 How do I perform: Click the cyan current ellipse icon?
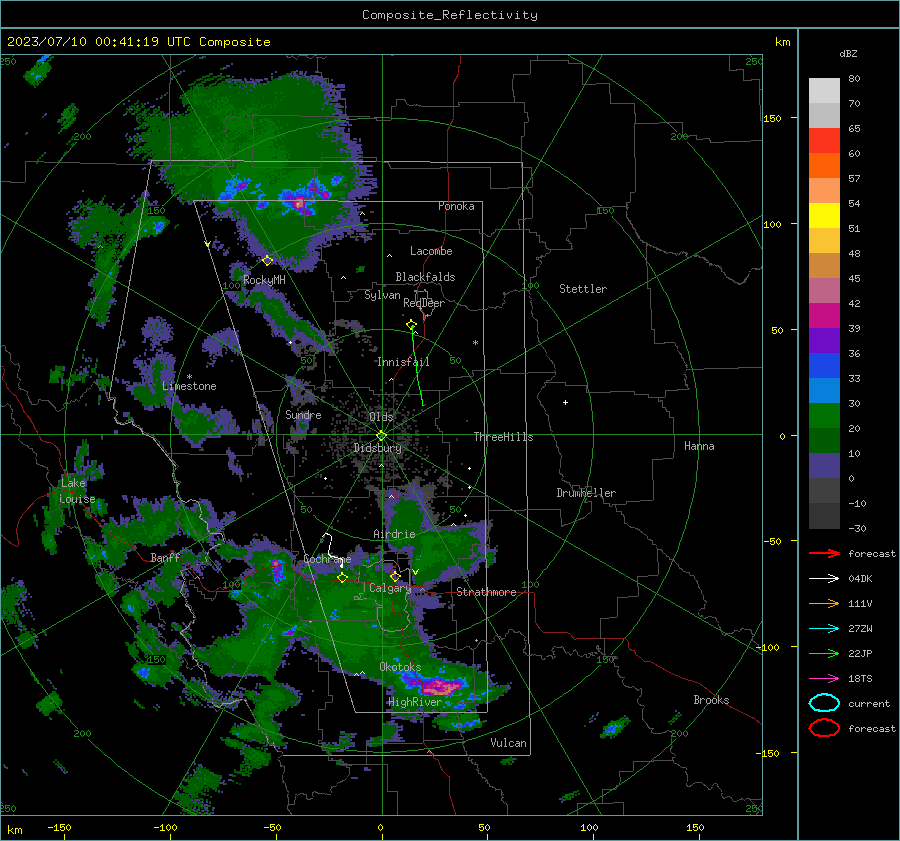pos(824,703)
